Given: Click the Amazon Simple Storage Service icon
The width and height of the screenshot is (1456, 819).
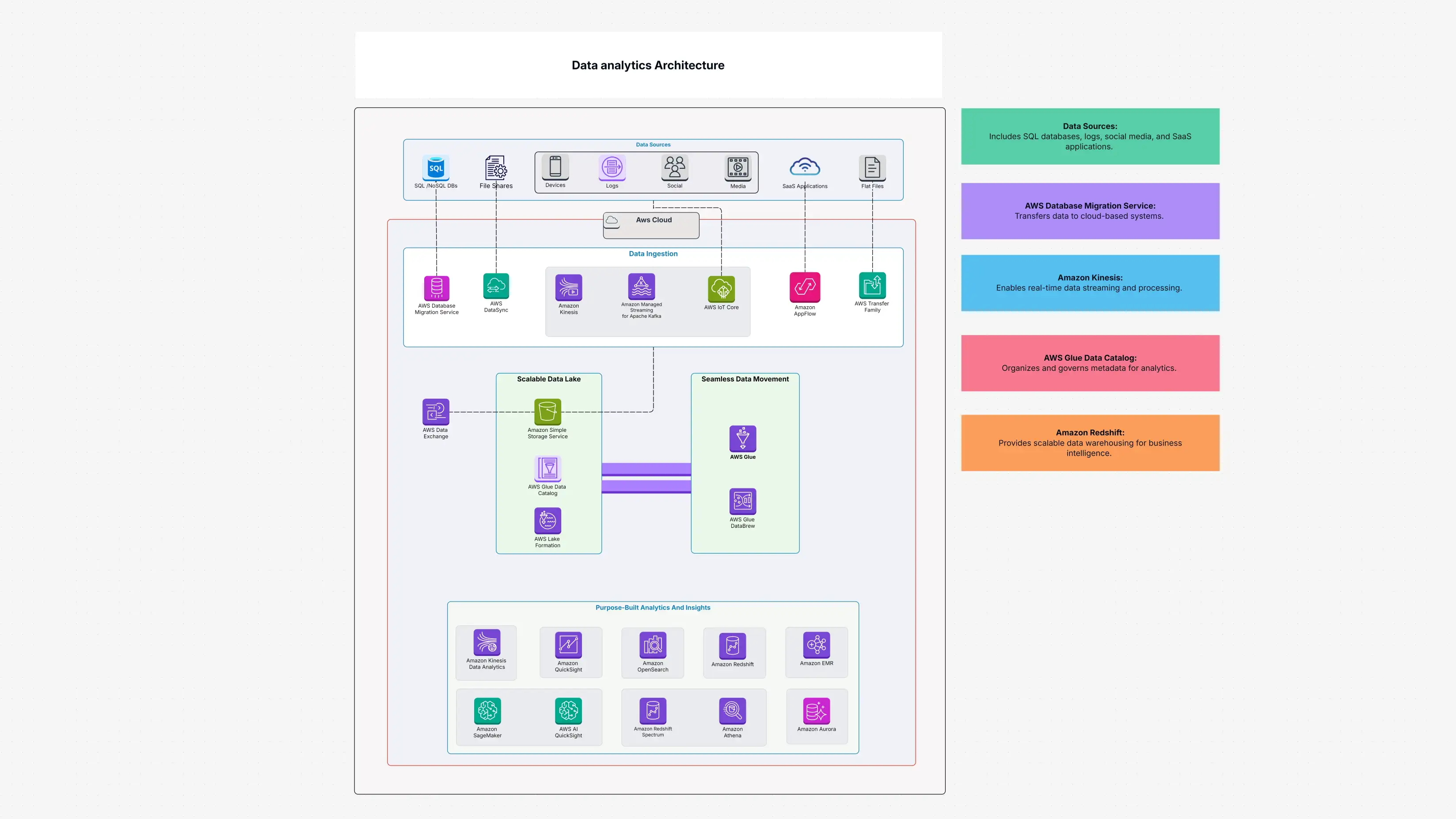Looking at the screenshot, I should [x=547, y=412].
